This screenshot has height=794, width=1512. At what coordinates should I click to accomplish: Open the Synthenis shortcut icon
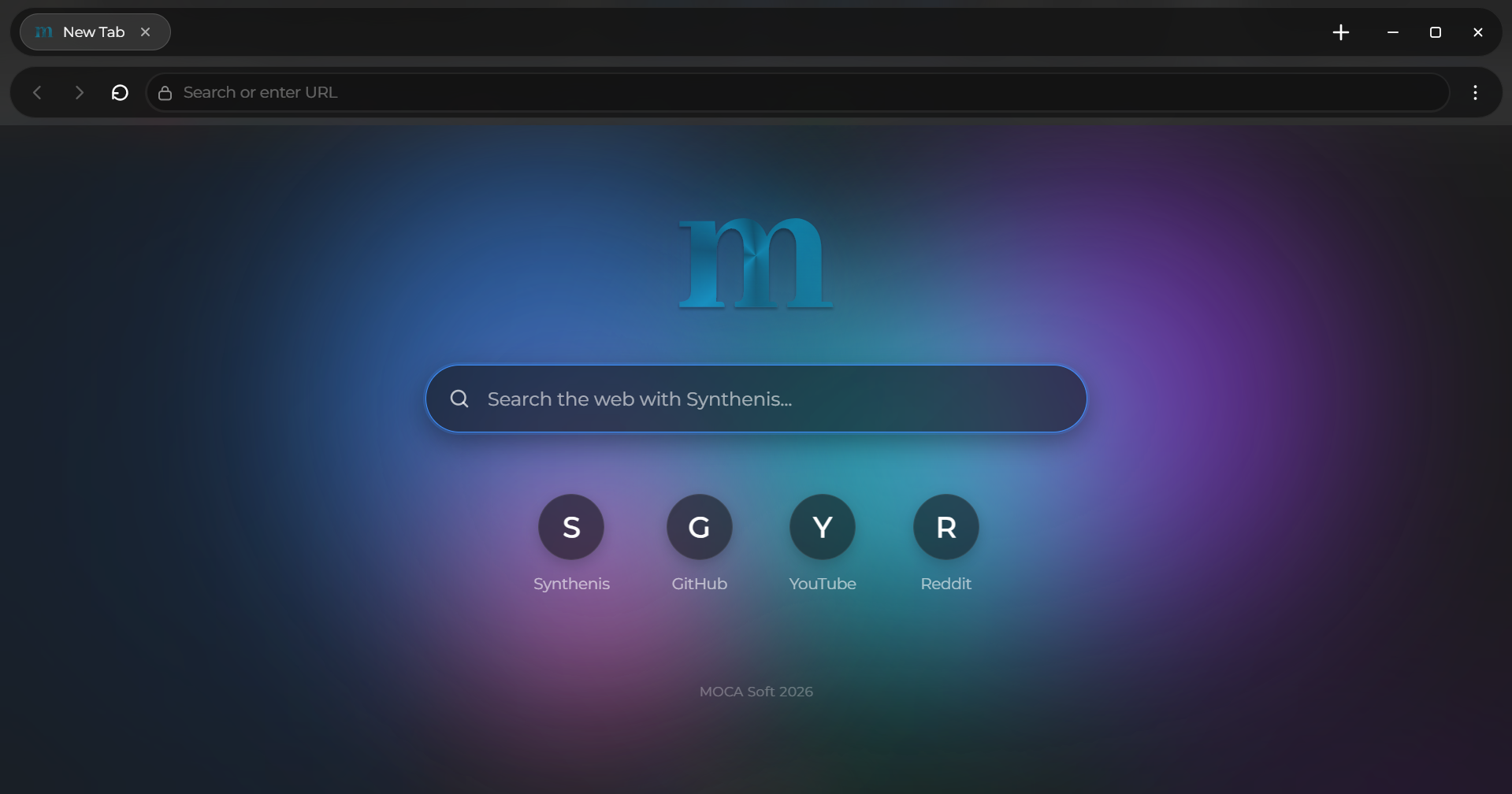[570, 527]
